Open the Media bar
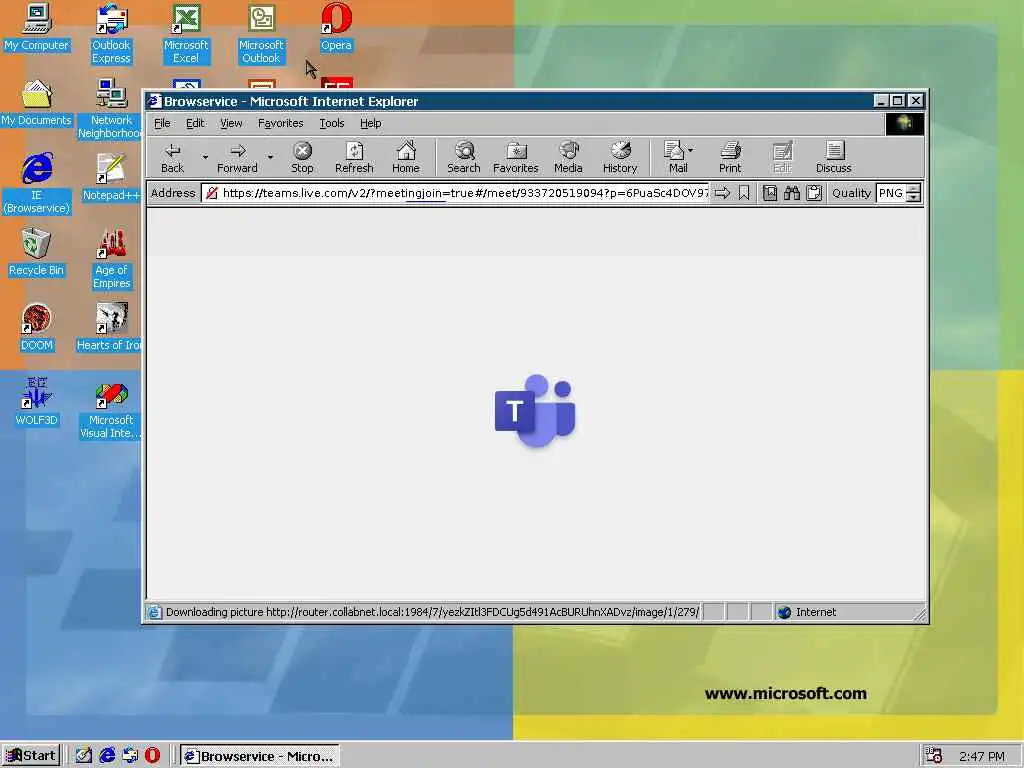1024x768 pixels. [x=568, y=157]
